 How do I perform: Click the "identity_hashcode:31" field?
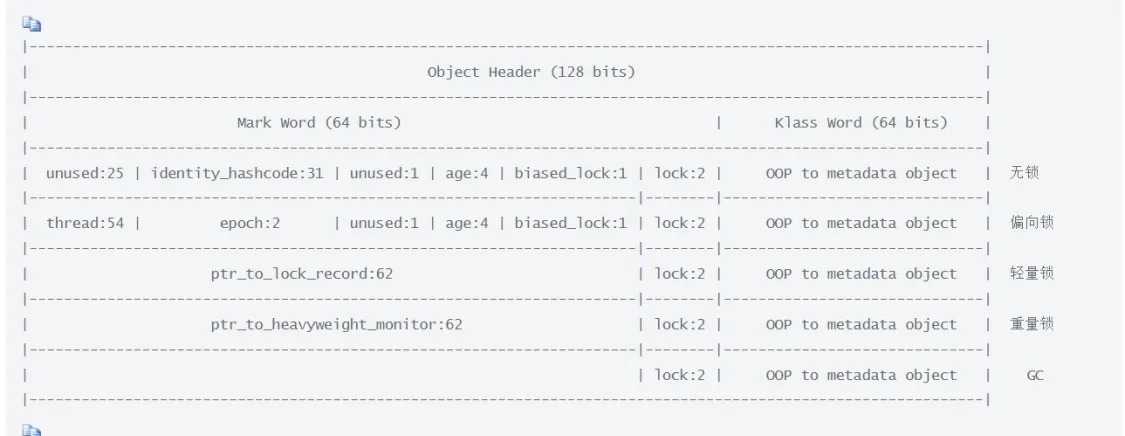[237, 173]
